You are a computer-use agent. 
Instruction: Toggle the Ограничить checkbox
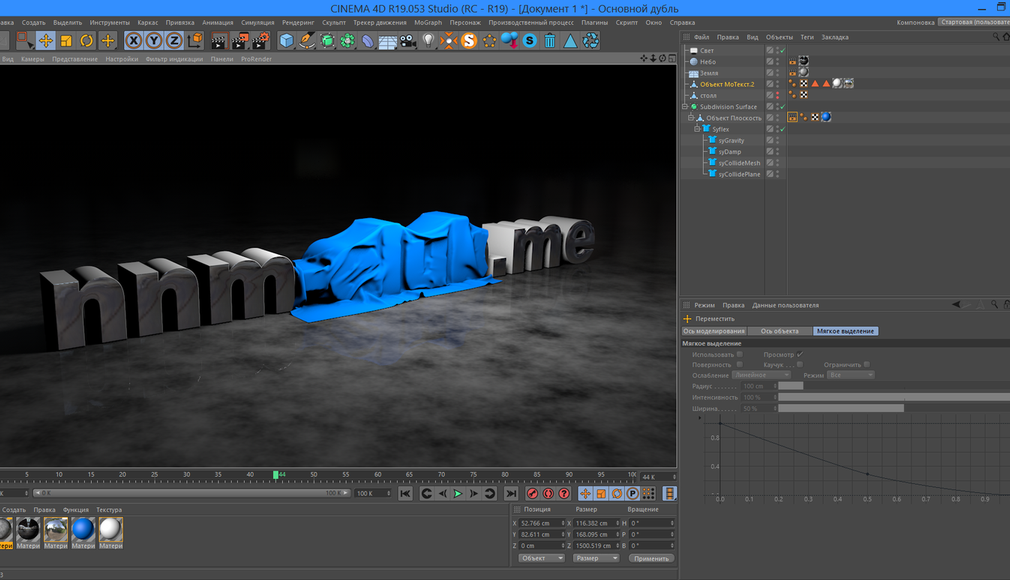867,364
